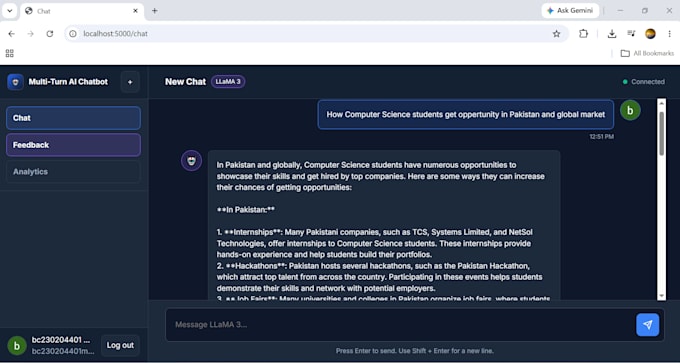Click the Connected status indicator
680x363 pixels.
tap(644, 82)
